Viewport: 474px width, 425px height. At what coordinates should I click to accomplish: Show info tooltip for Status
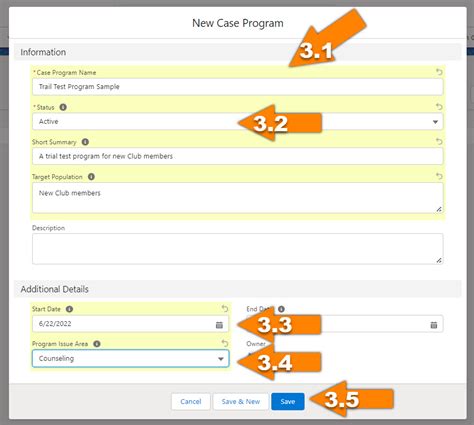pos(63,107)
